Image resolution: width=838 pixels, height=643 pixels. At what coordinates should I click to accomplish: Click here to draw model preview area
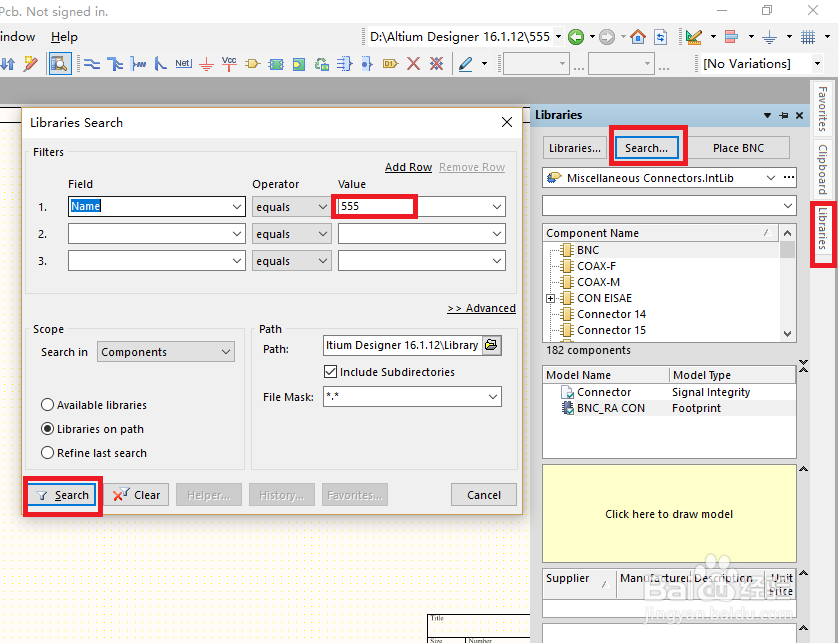tap(669, 514)
